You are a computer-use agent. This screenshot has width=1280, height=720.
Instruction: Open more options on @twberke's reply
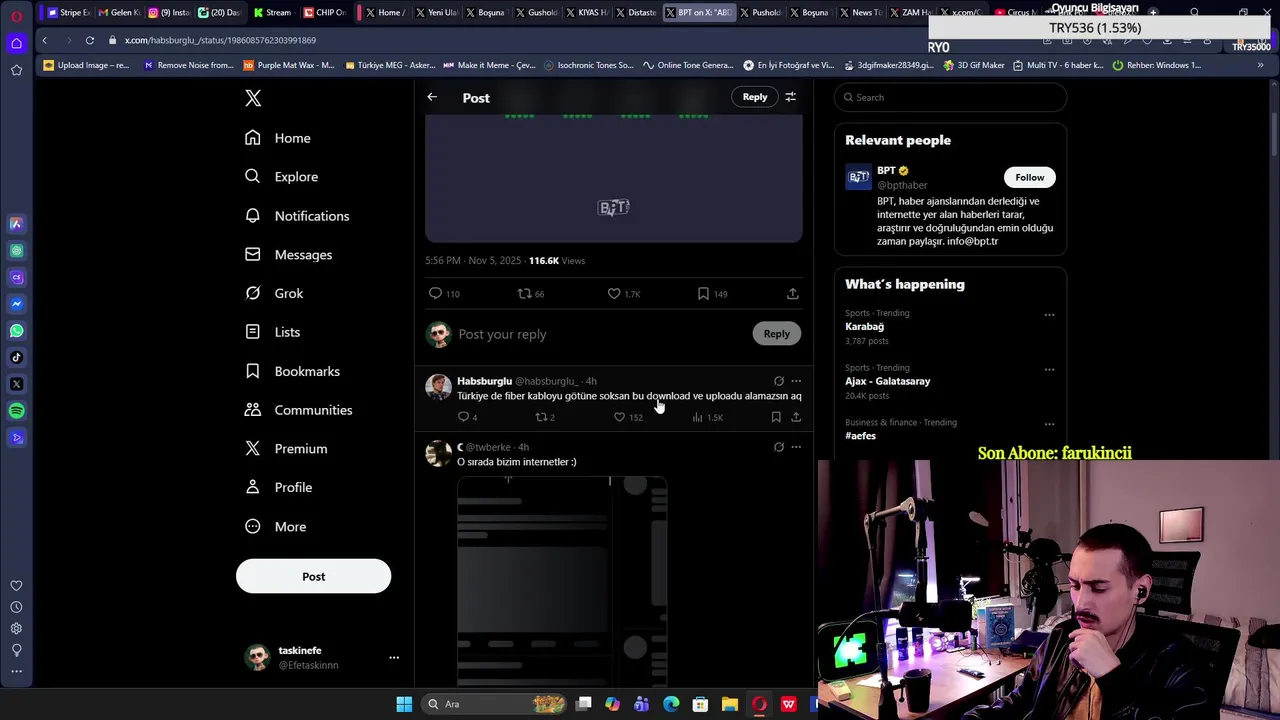tap(796, 447)
